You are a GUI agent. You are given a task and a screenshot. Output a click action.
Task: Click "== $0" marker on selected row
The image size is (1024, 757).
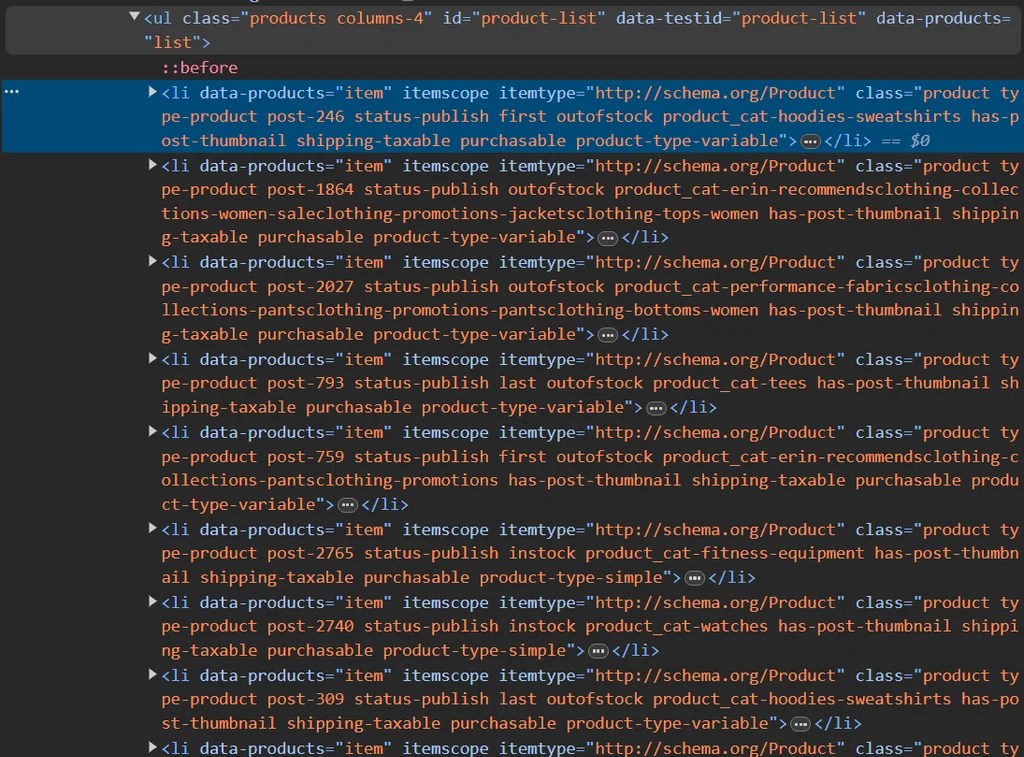point(905,140)
